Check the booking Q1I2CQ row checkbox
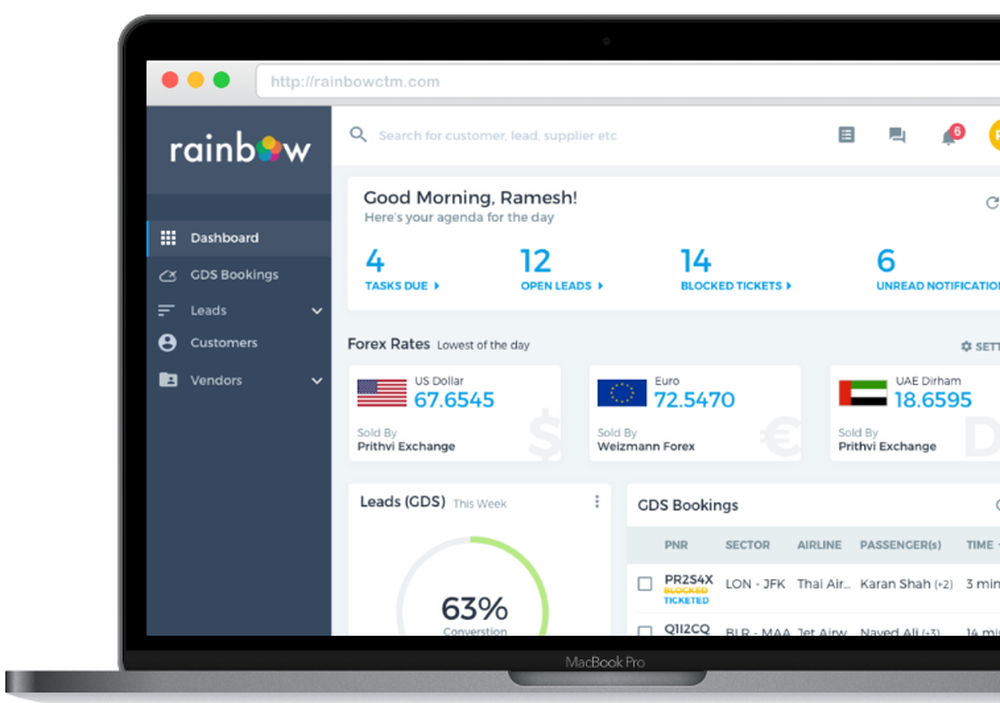The width and height of the screenshot is (1000, 703). [645, 632]
